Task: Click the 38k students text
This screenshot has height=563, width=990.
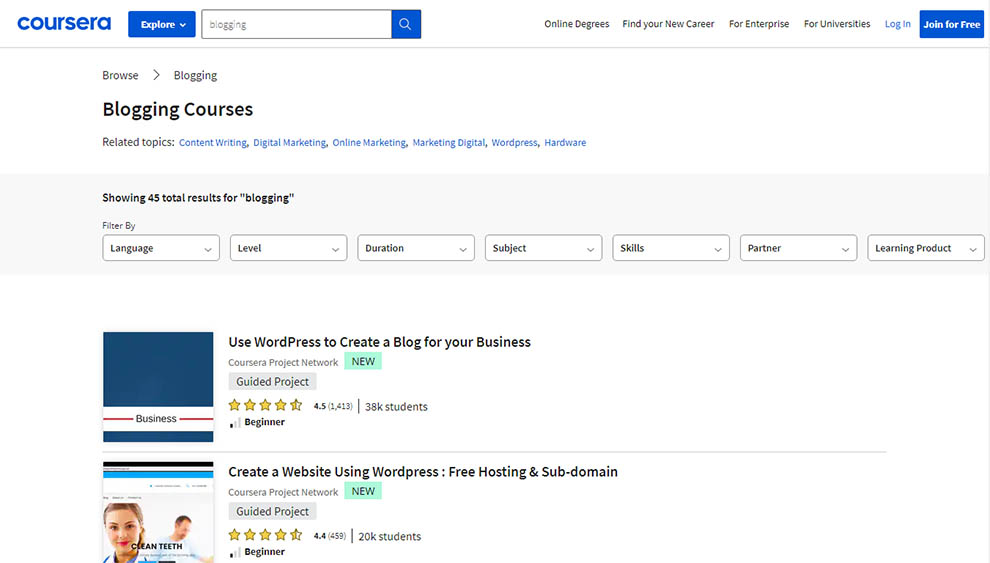Action: tap(396, 406)
